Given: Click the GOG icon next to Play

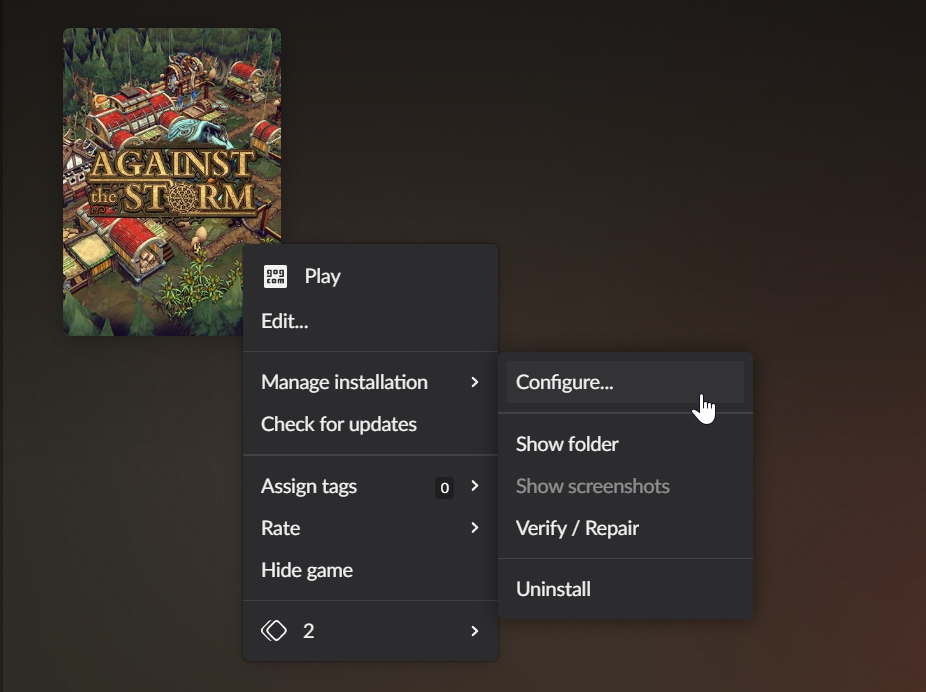Looking at the screenshot, I should pos(275,276).
